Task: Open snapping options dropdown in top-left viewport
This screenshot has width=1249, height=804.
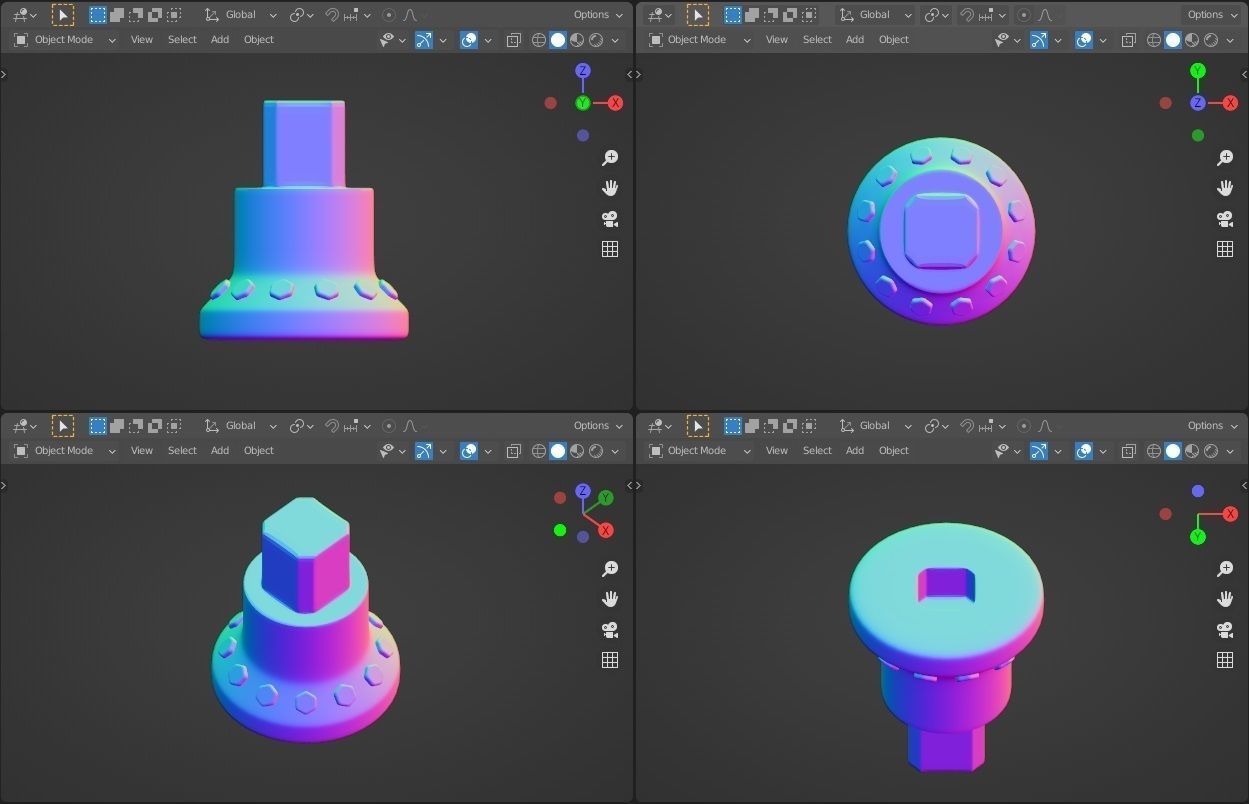Action: coord(358,15)
